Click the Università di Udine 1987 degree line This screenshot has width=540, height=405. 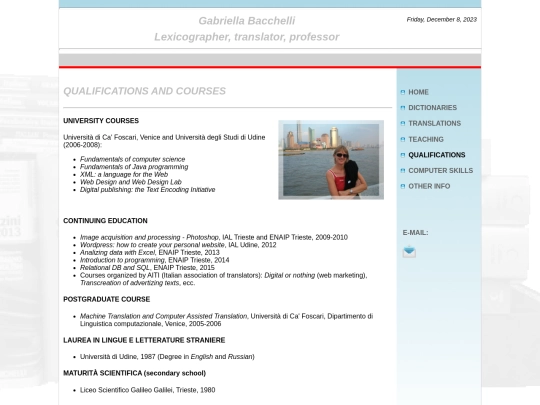point(167,357)
